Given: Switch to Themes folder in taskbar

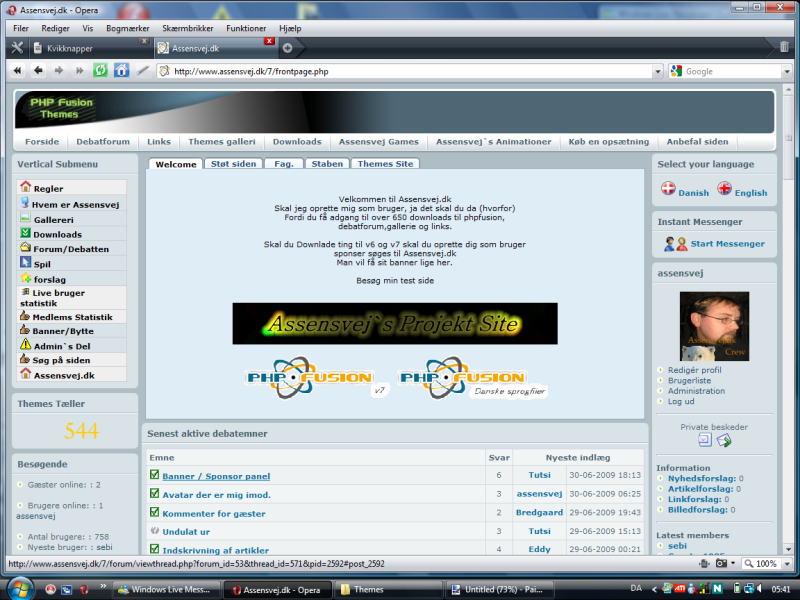Looking at the screenshot, I should (387, 589).
